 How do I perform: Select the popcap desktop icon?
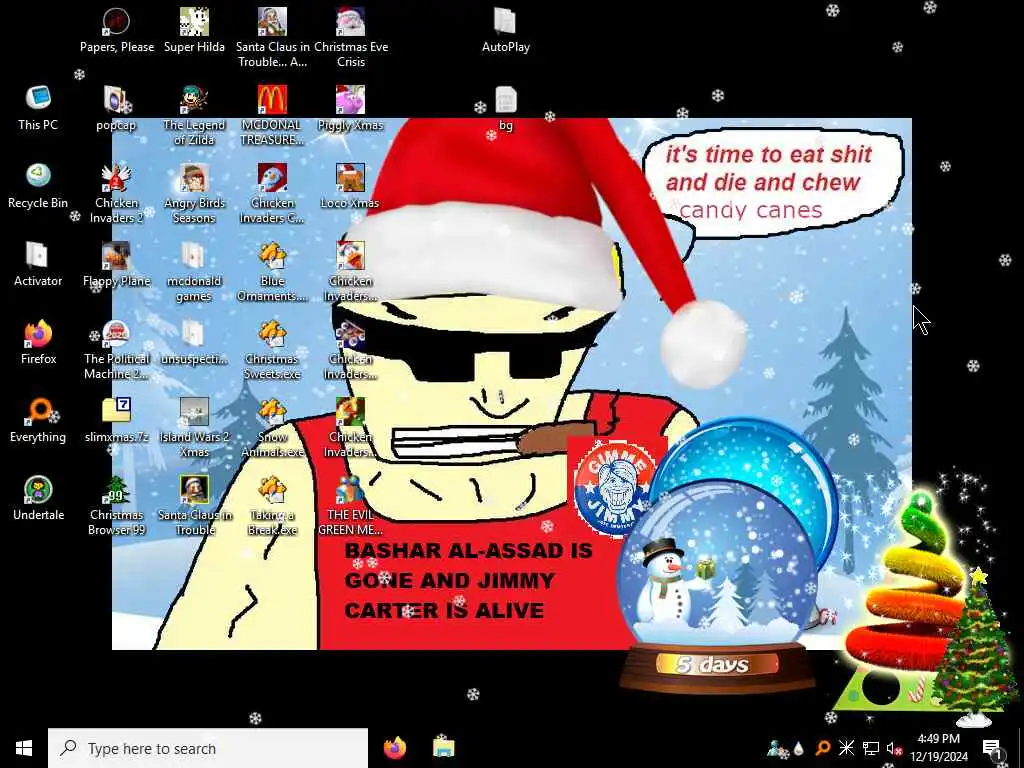(116, 108)
